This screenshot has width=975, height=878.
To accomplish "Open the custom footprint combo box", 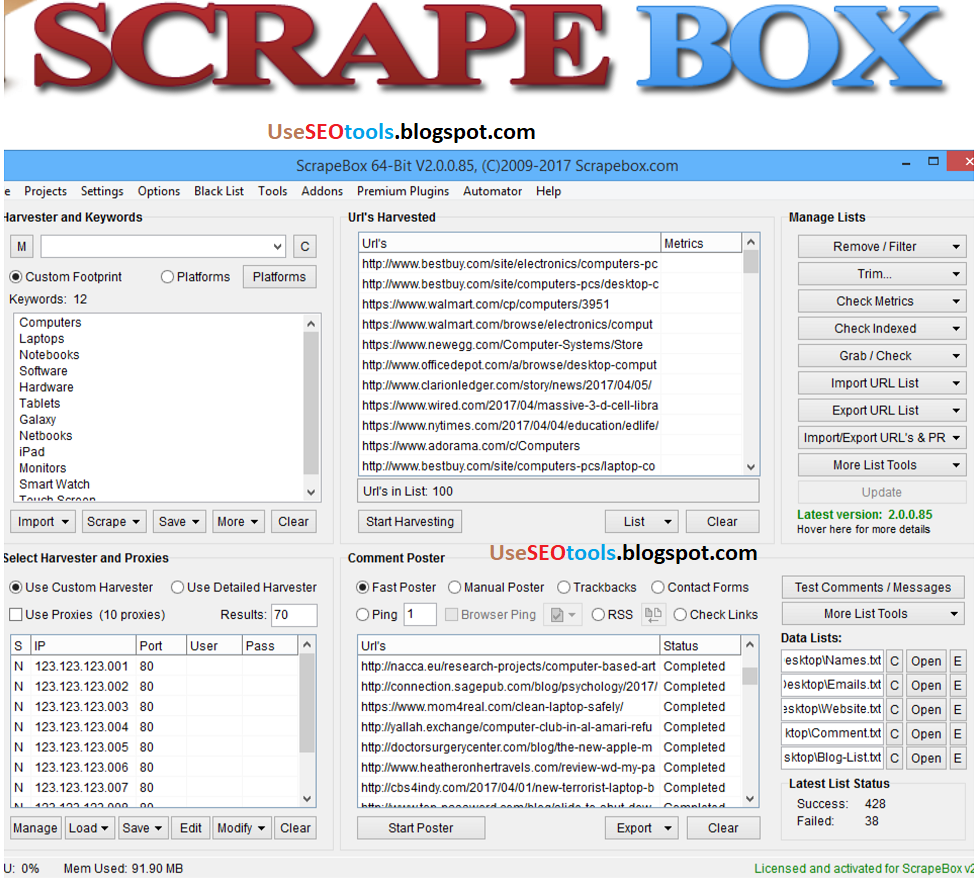I will [163, 246].
